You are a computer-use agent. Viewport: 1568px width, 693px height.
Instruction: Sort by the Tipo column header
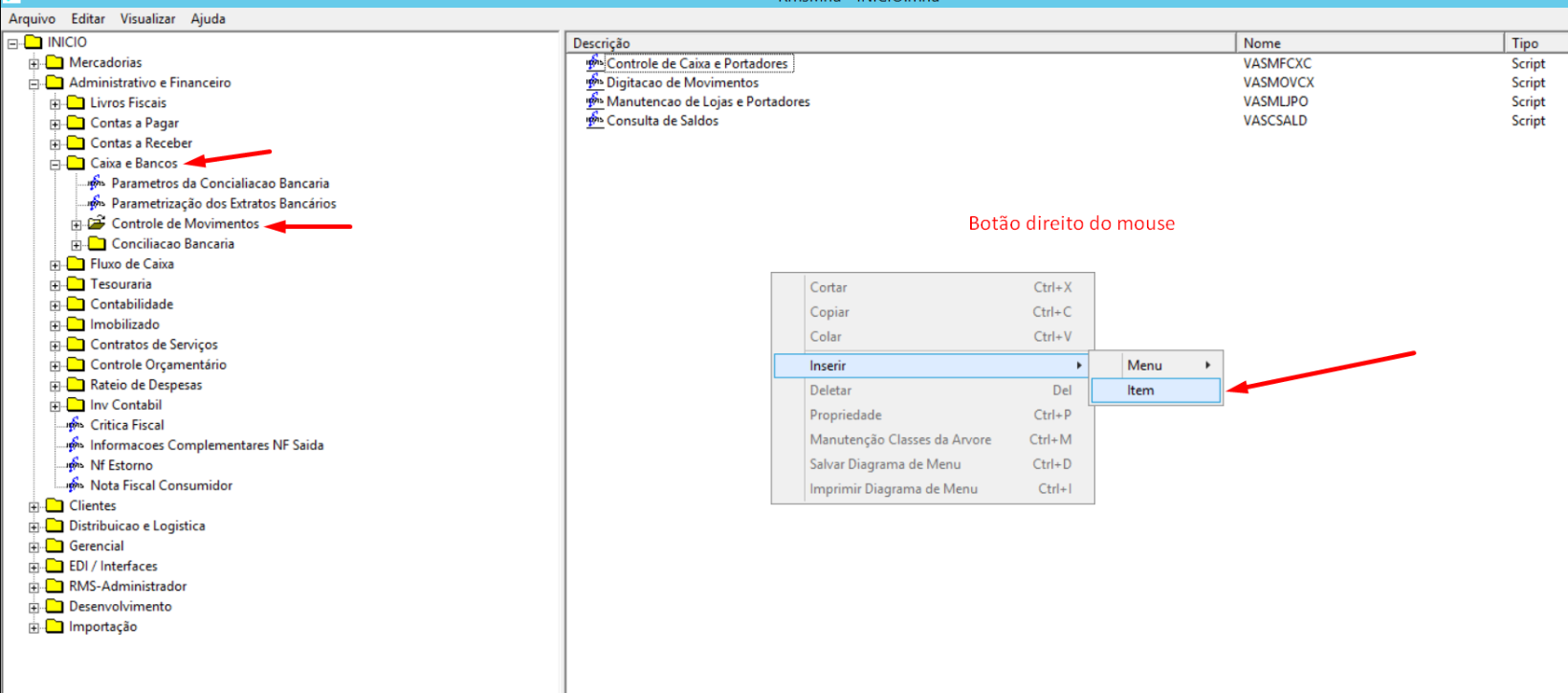click(1536, 43)
